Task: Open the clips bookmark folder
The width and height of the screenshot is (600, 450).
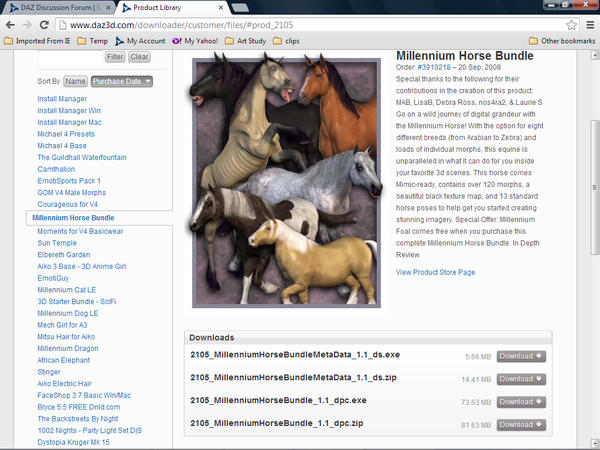Action: tap(286, 41)
